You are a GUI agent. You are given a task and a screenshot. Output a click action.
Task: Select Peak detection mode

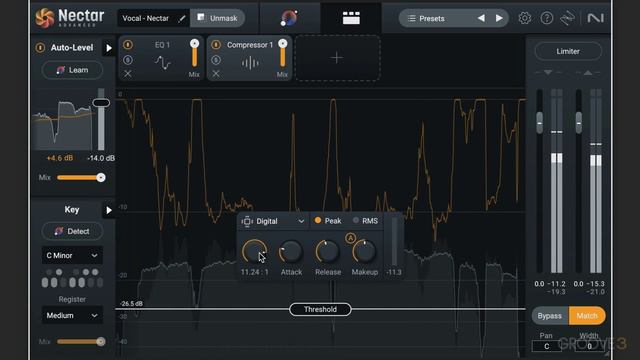click(x=328, y=221)
